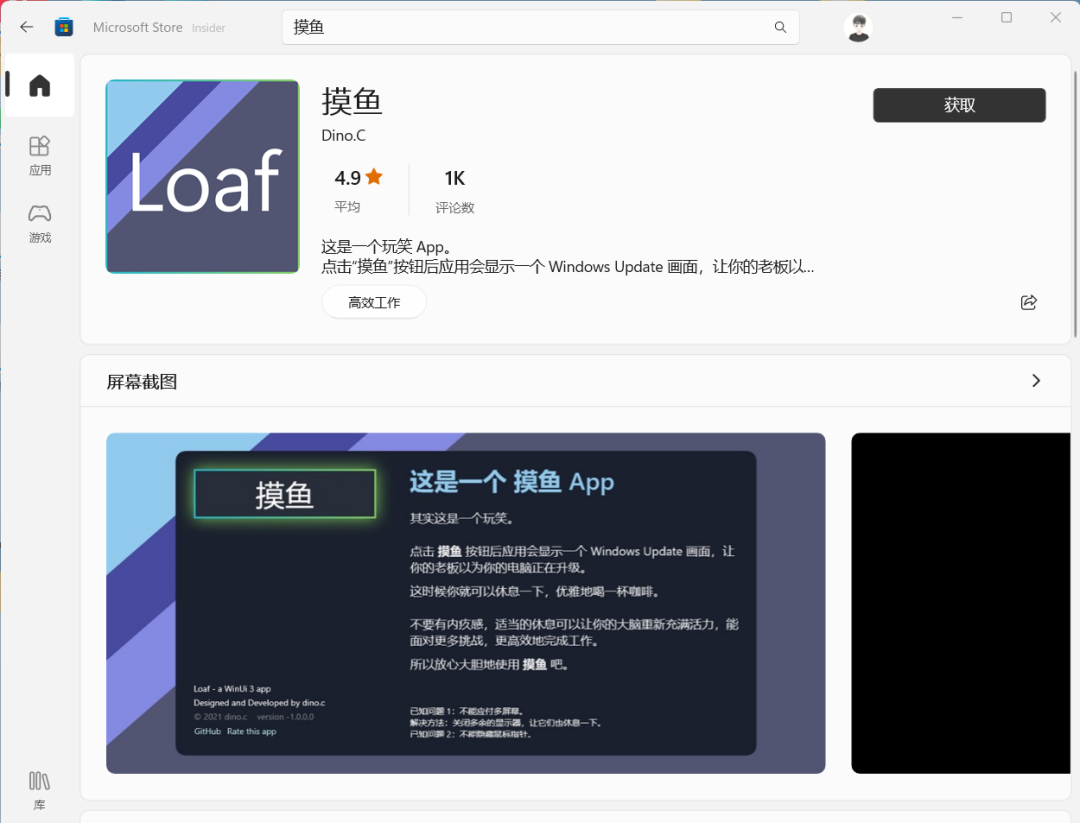
Task: Maximize the Microsoft Store window
Action: [x=1006, y=17]
